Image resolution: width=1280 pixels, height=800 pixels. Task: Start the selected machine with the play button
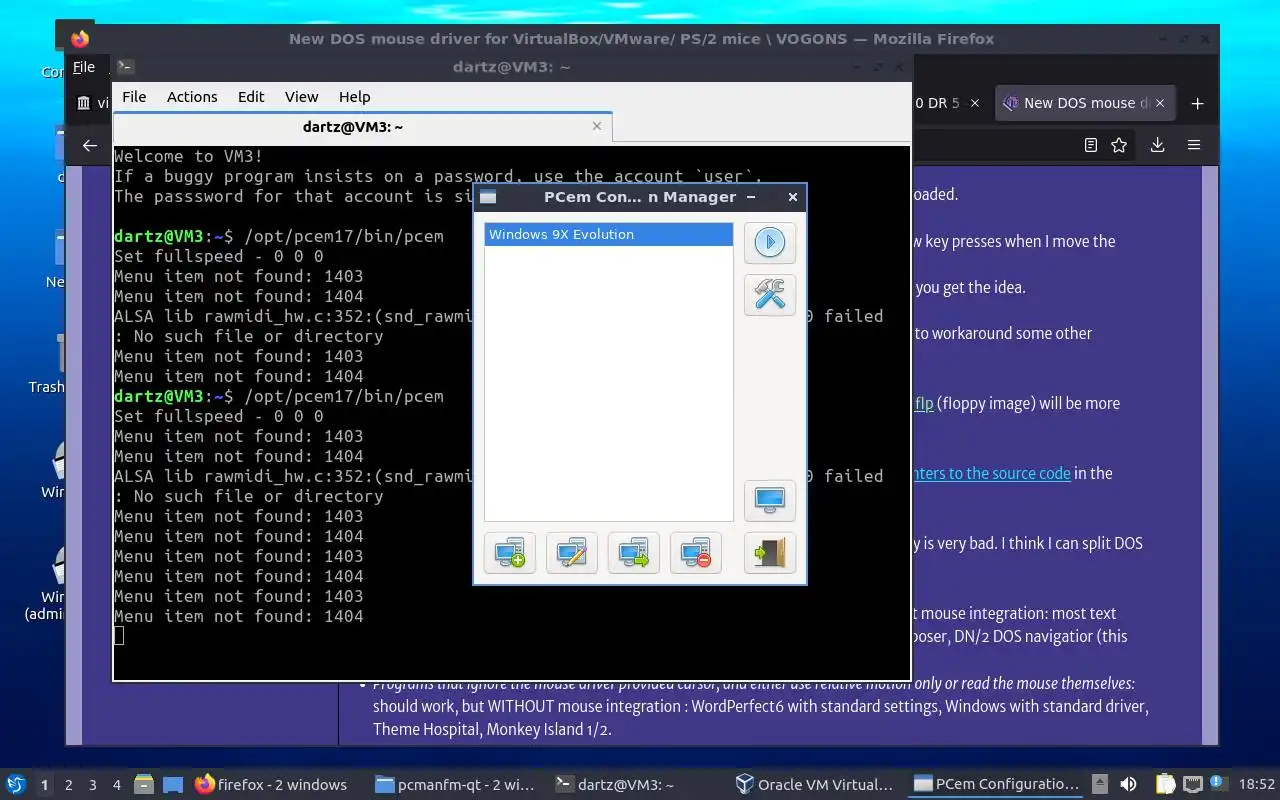pos(770,242)
